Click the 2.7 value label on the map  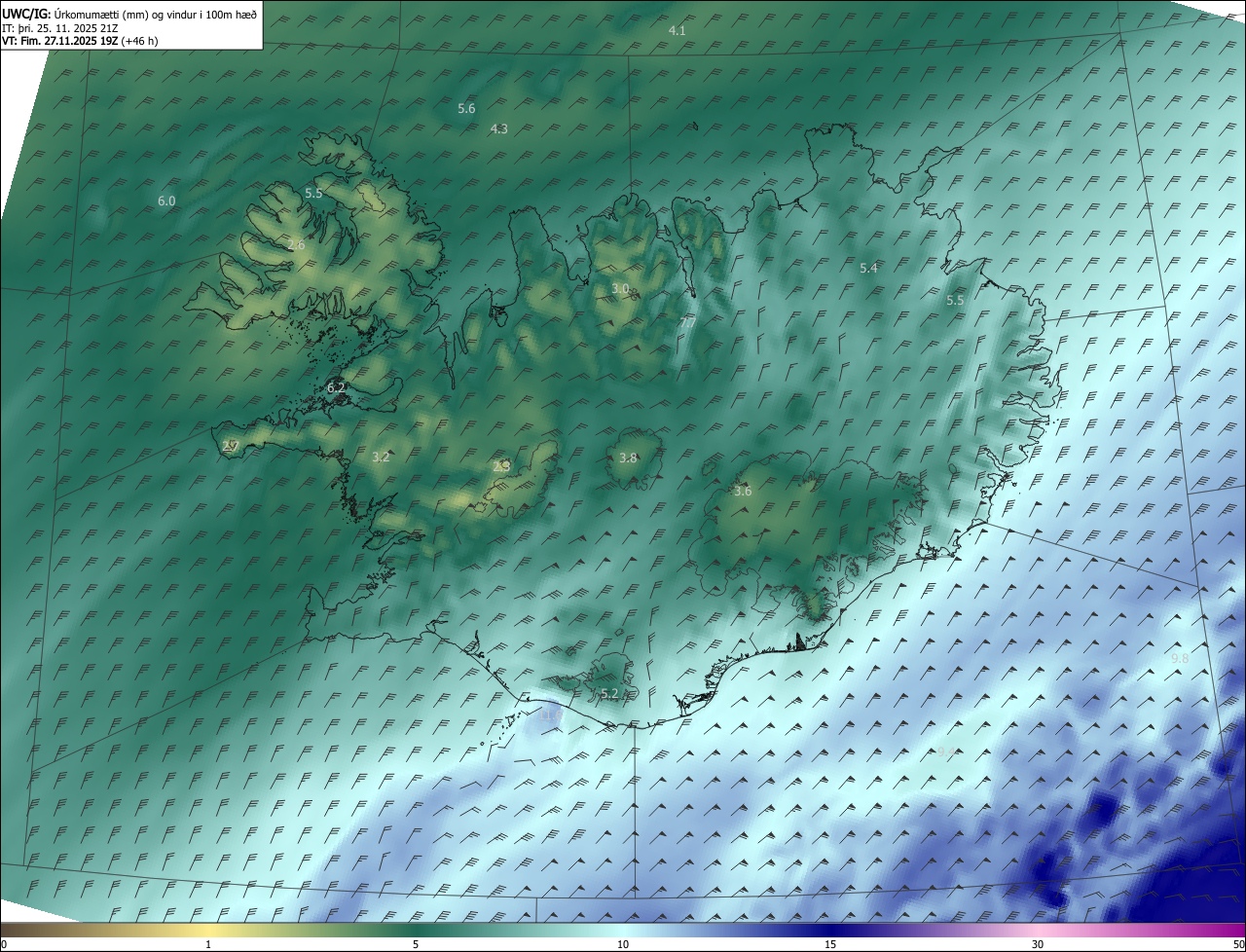pyautogui.click(x=231, y=446)
